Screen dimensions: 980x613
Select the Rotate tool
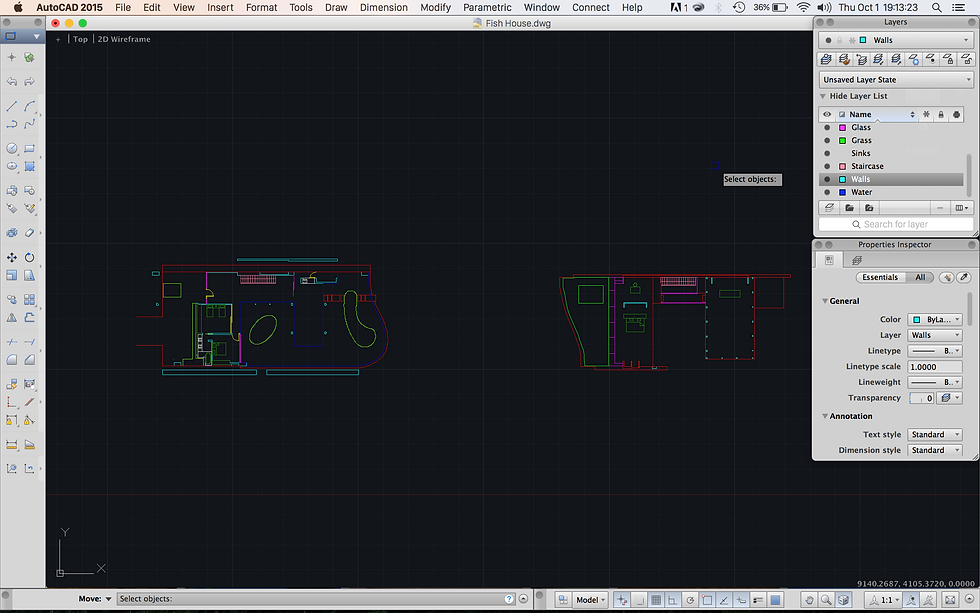coord(29,257)
